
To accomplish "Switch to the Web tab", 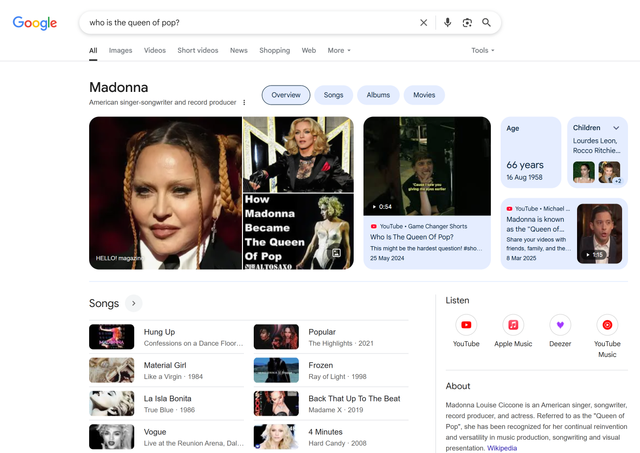I will [309, 51].
